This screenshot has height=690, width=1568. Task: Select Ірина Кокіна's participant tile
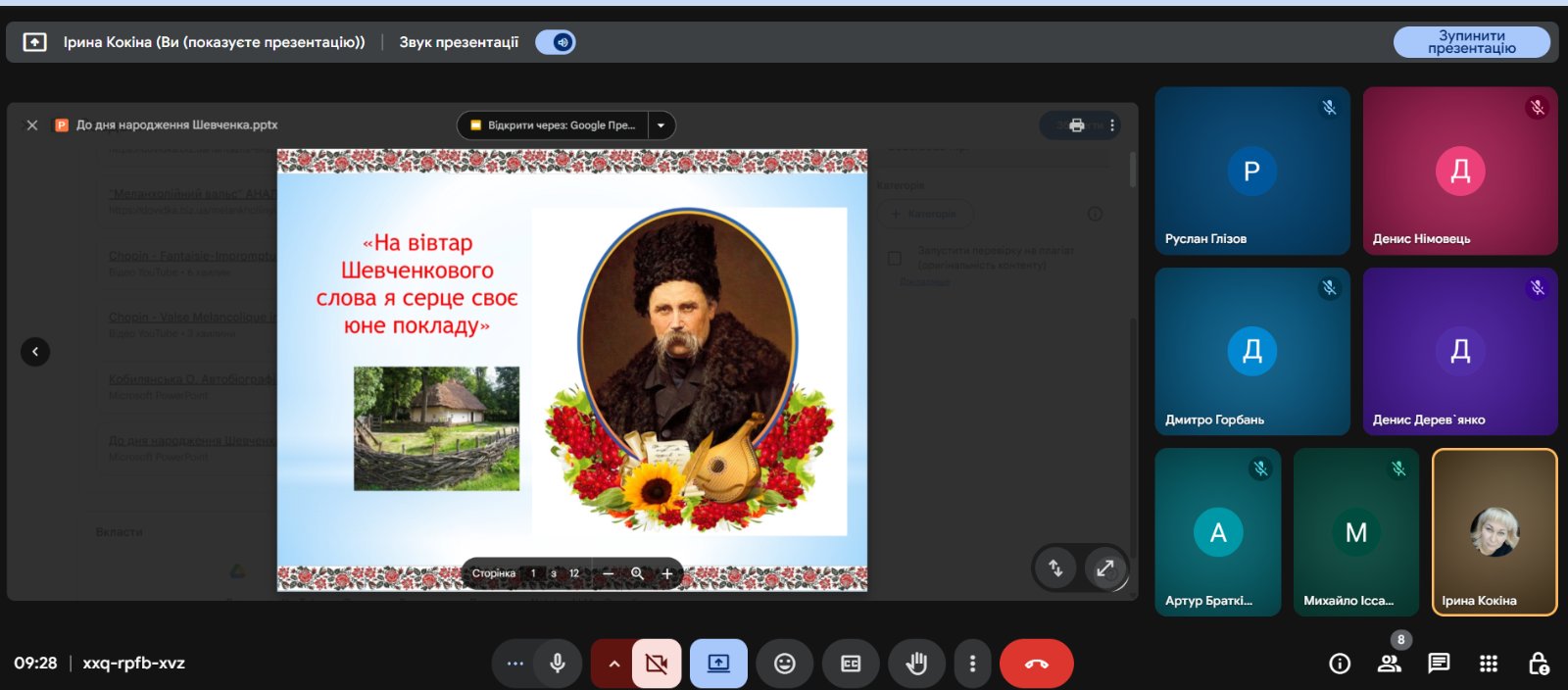tap(1494, 532)
